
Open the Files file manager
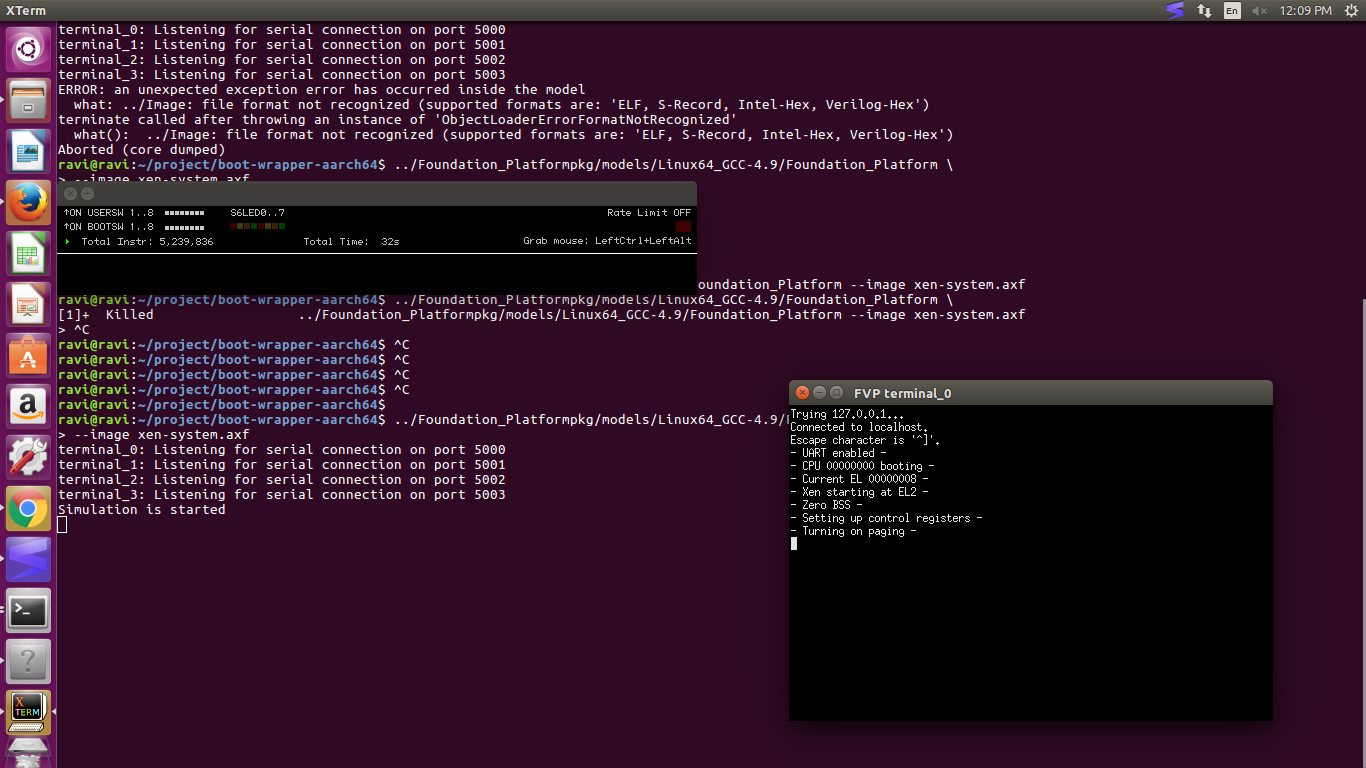click(x=28, y=99)
